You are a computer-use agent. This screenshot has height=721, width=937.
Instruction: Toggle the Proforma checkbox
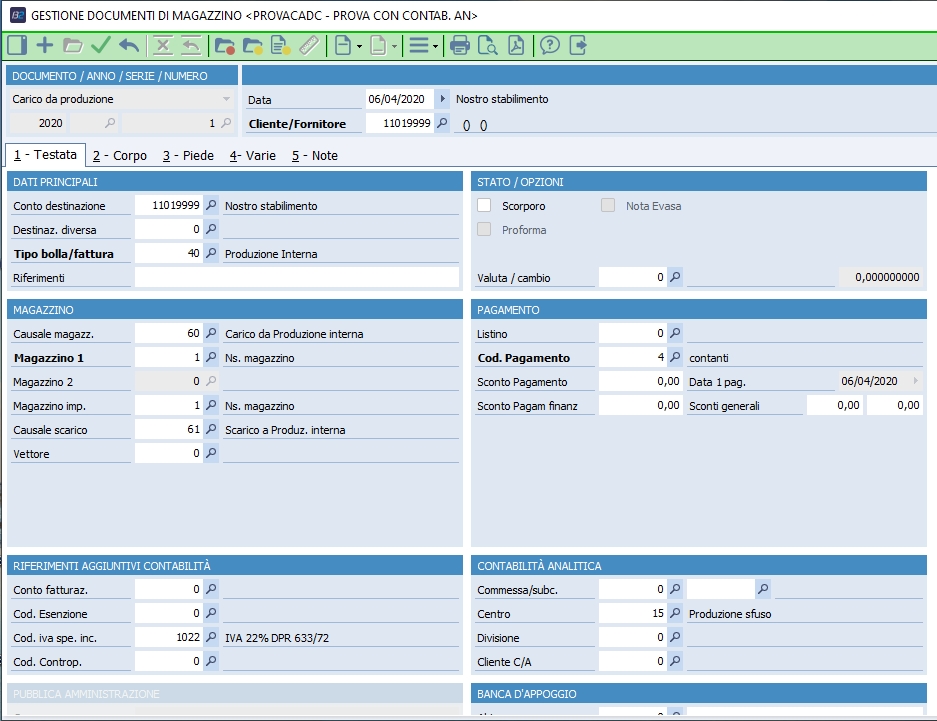pyautogui.click(x=485, y=230)
